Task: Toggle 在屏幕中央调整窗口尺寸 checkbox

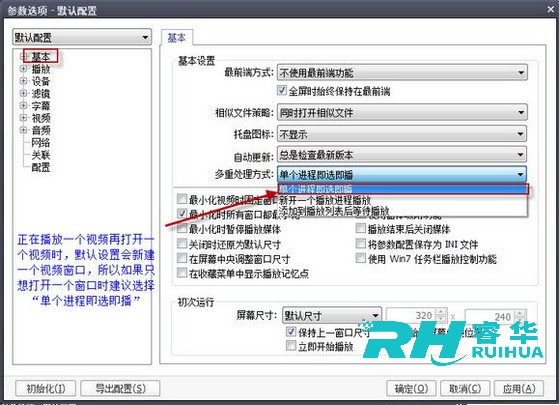Action: click(182, 258)
